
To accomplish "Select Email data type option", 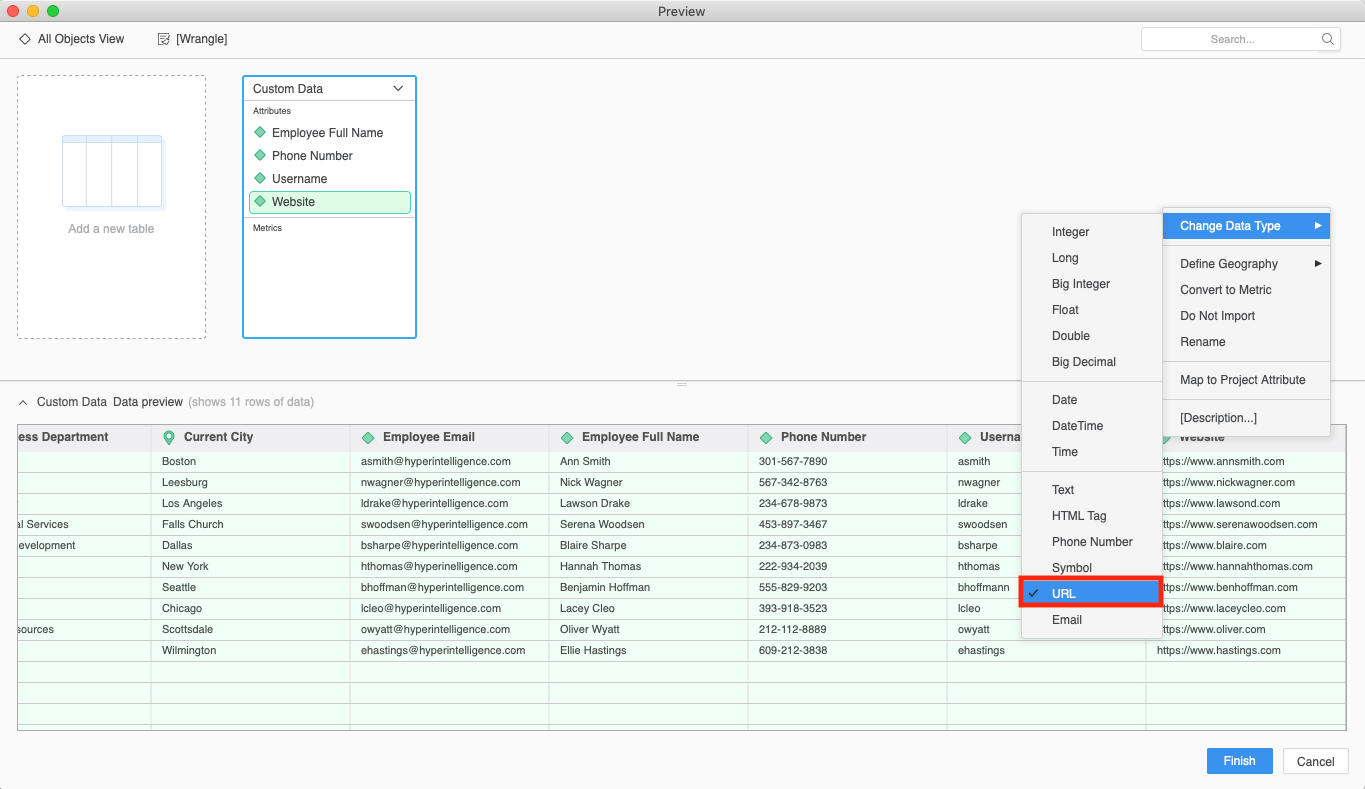I will (1067, 620).
